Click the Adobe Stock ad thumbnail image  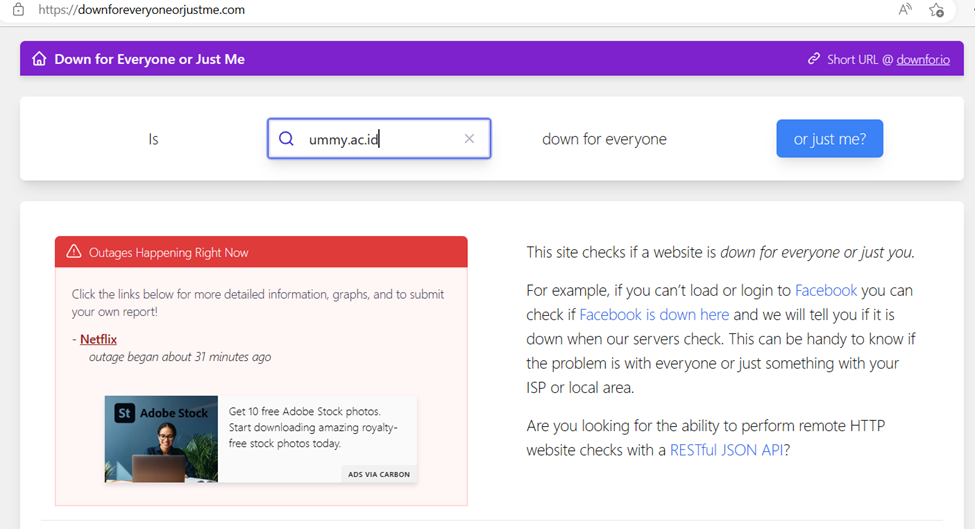click(x=161, y=439)
